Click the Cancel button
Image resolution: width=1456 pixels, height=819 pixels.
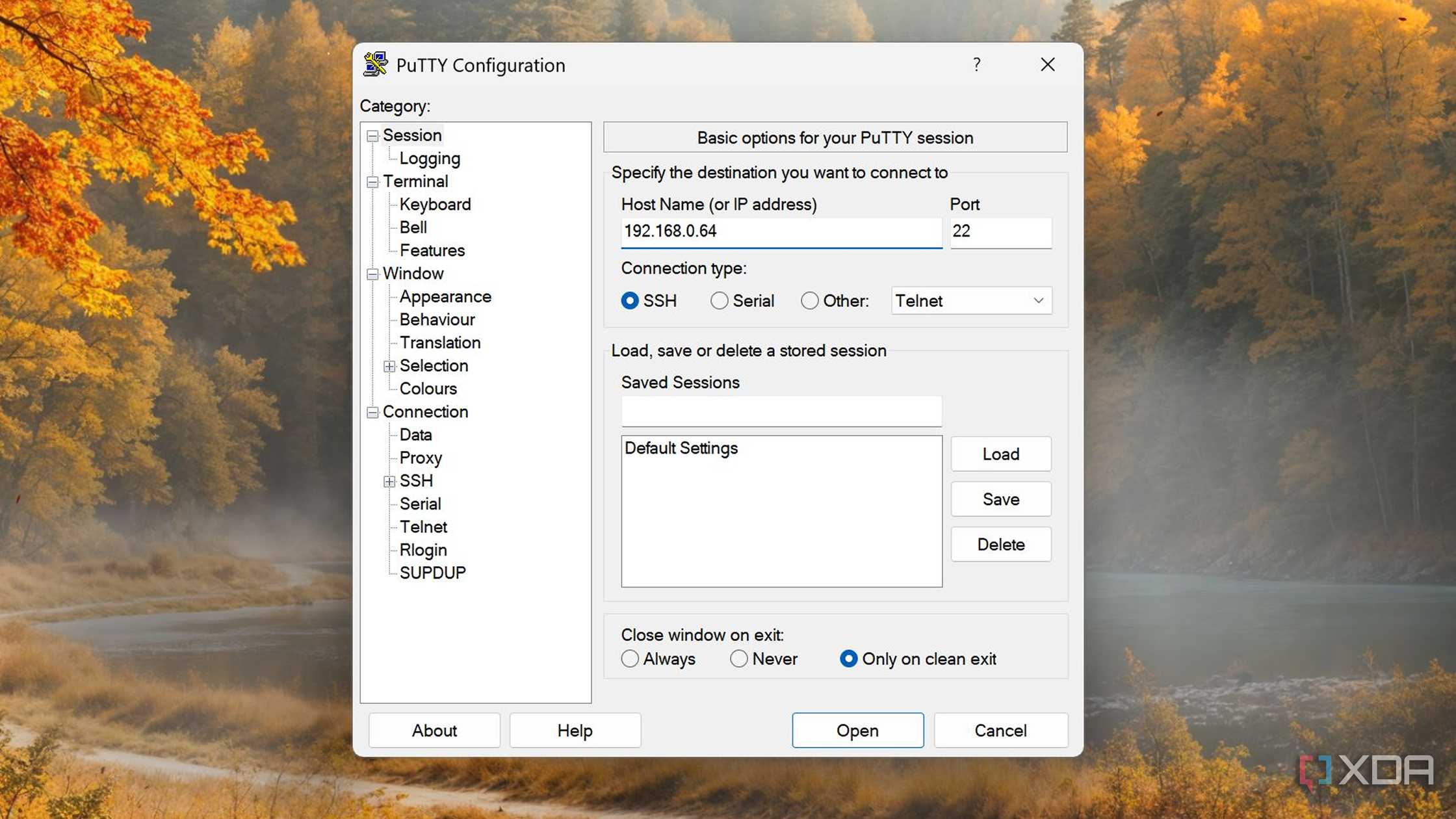click(1000, 731)
